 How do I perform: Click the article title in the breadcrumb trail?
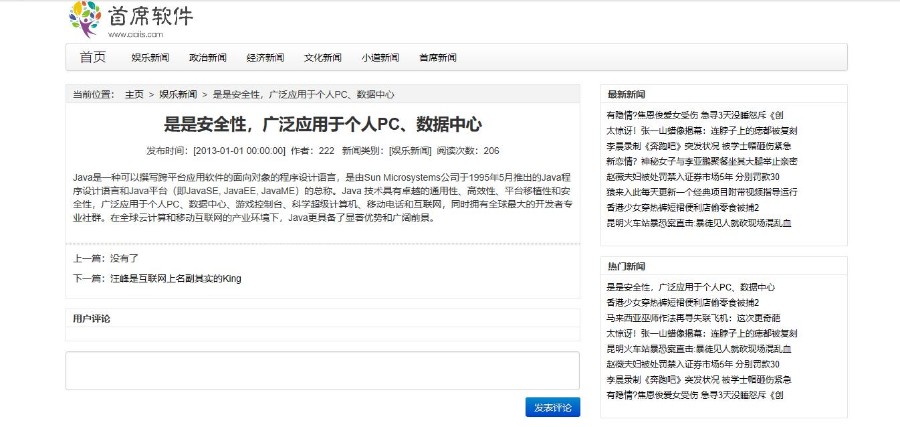coord(304,94)
